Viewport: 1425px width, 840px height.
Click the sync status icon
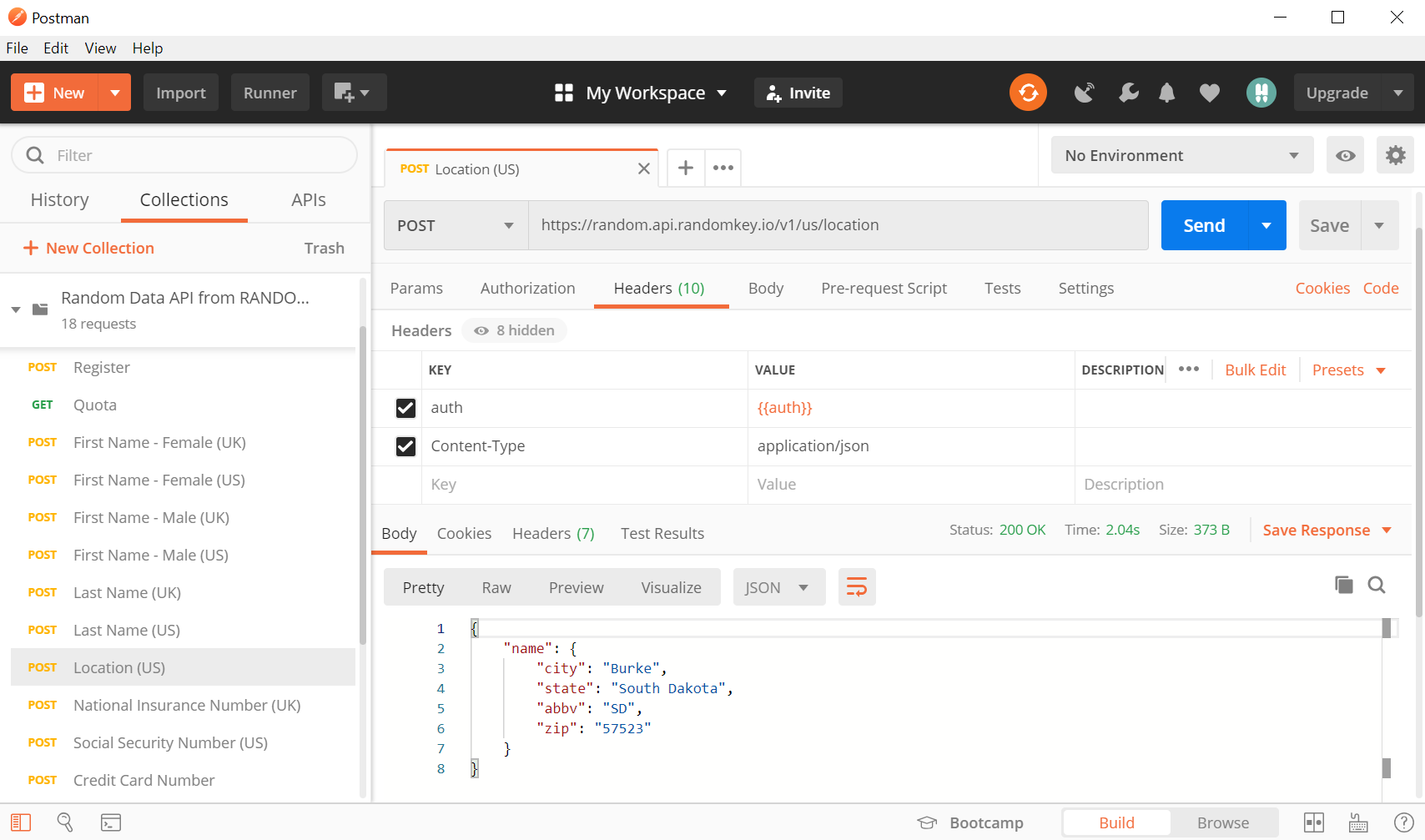(1028, 93)
